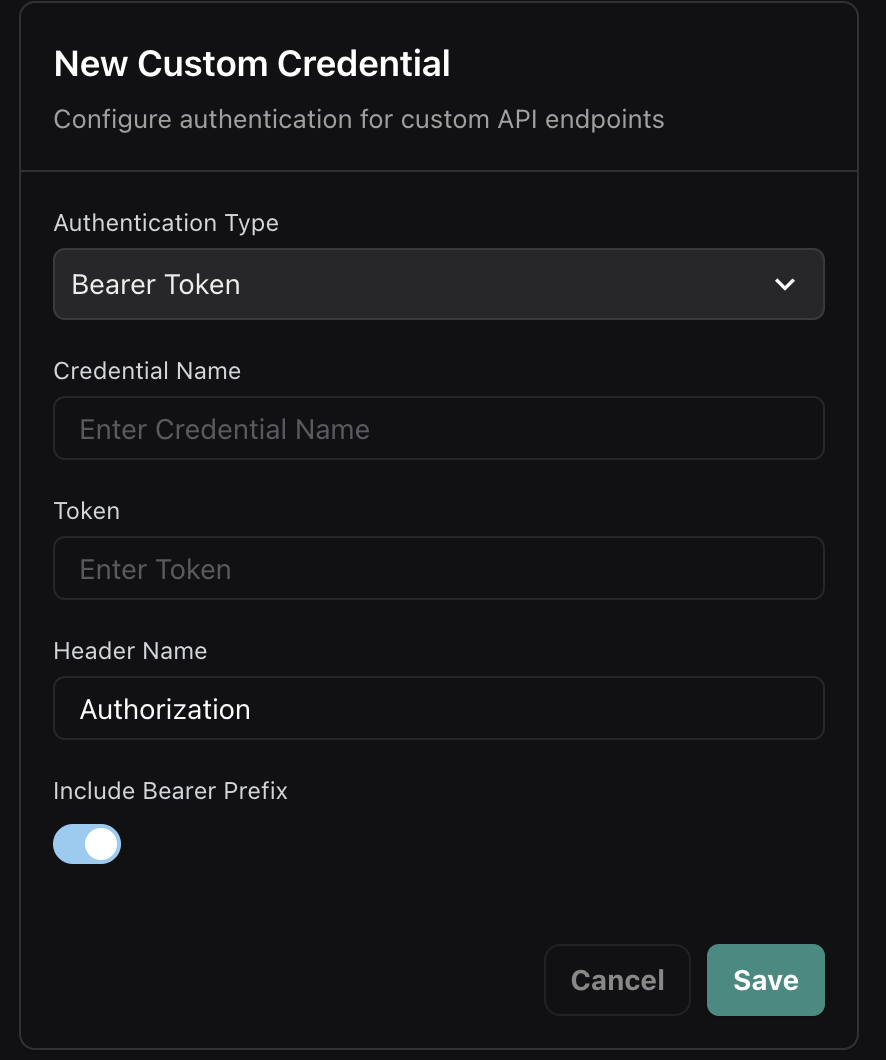
Task: Click the Authentication Type label
Action: [166, 222]
